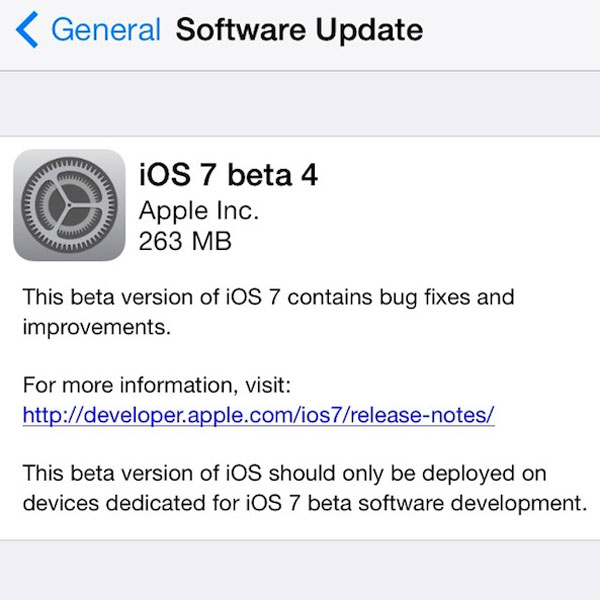Go back via the General label
This screenshot has height=600, width=600.
[105, 30]
